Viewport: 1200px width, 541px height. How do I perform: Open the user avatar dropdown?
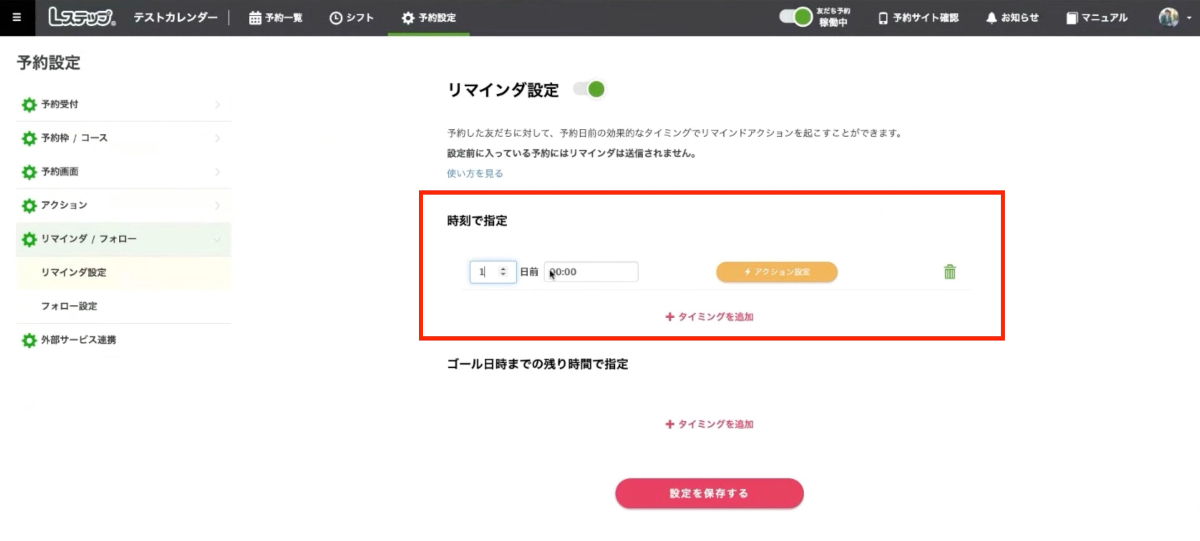click(1173, 17)
